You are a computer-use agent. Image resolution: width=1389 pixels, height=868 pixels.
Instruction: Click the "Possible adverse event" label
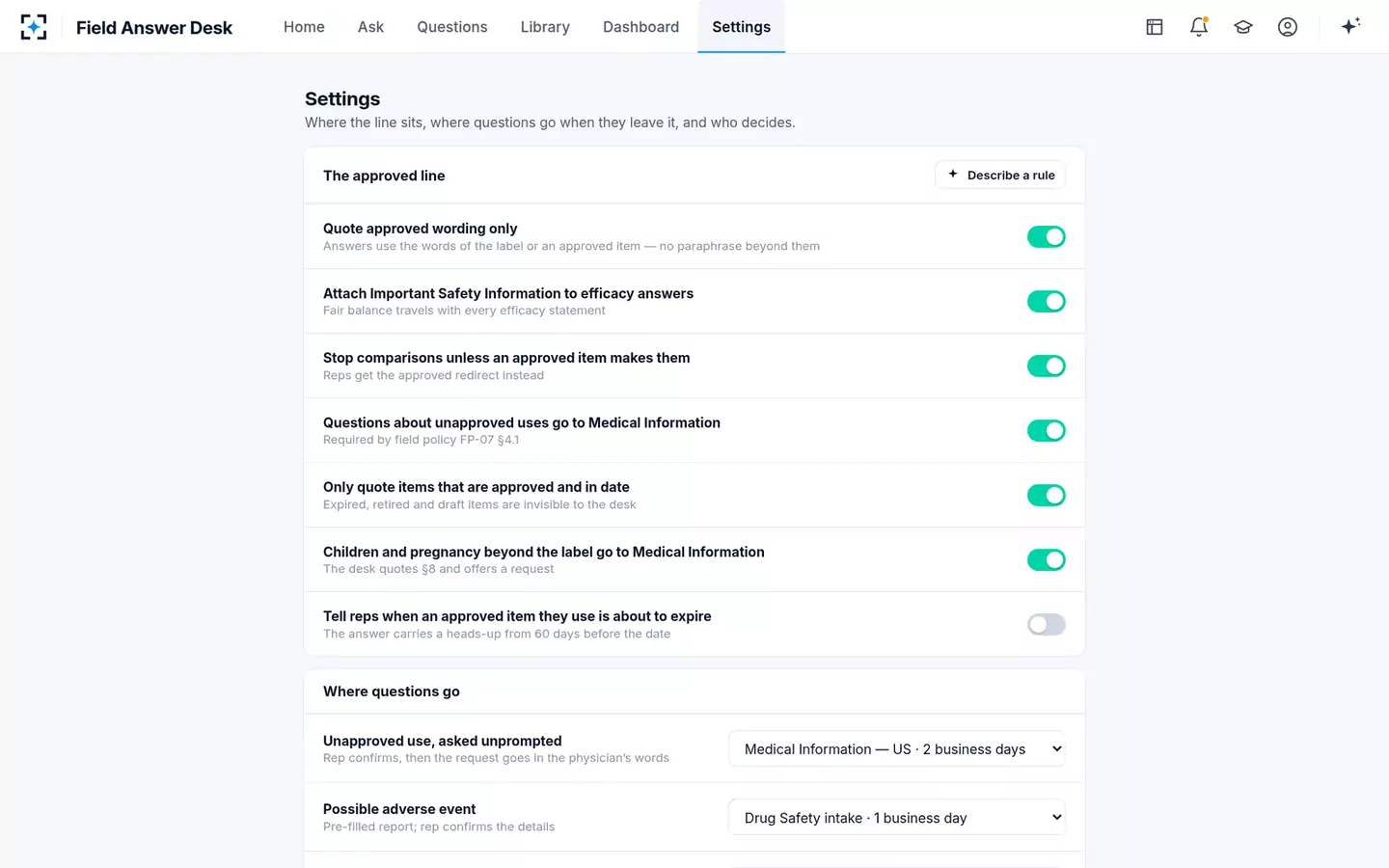[x=399, y=809]
